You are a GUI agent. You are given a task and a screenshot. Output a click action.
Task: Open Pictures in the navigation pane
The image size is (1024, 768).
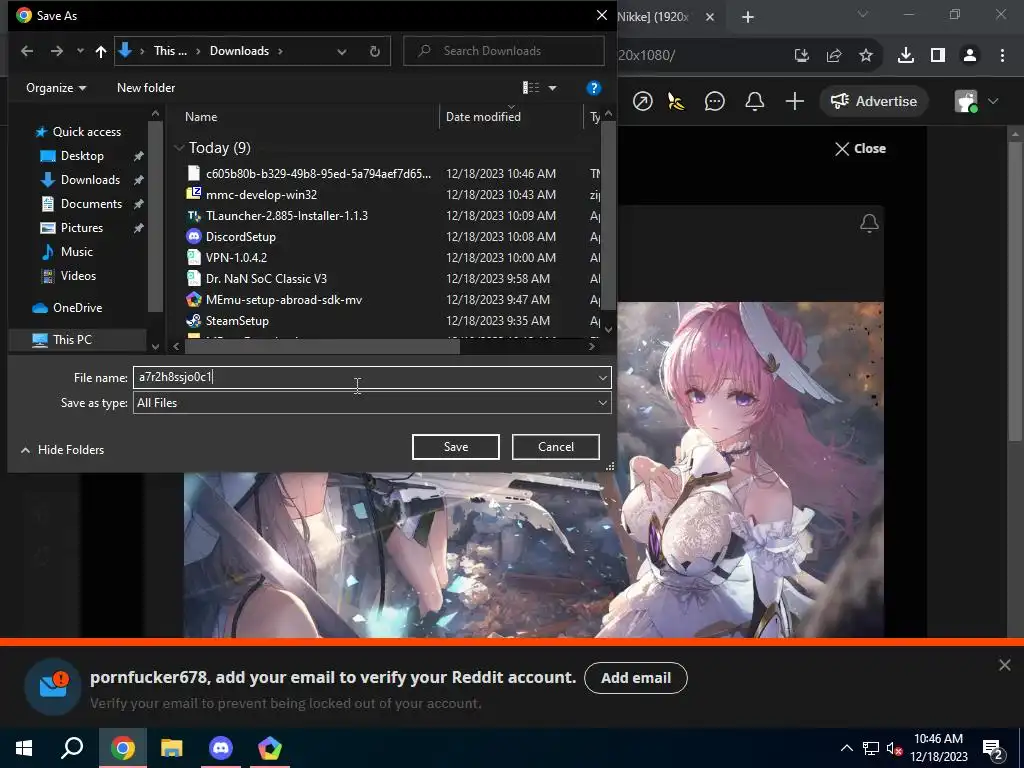(x=82, y=228)
